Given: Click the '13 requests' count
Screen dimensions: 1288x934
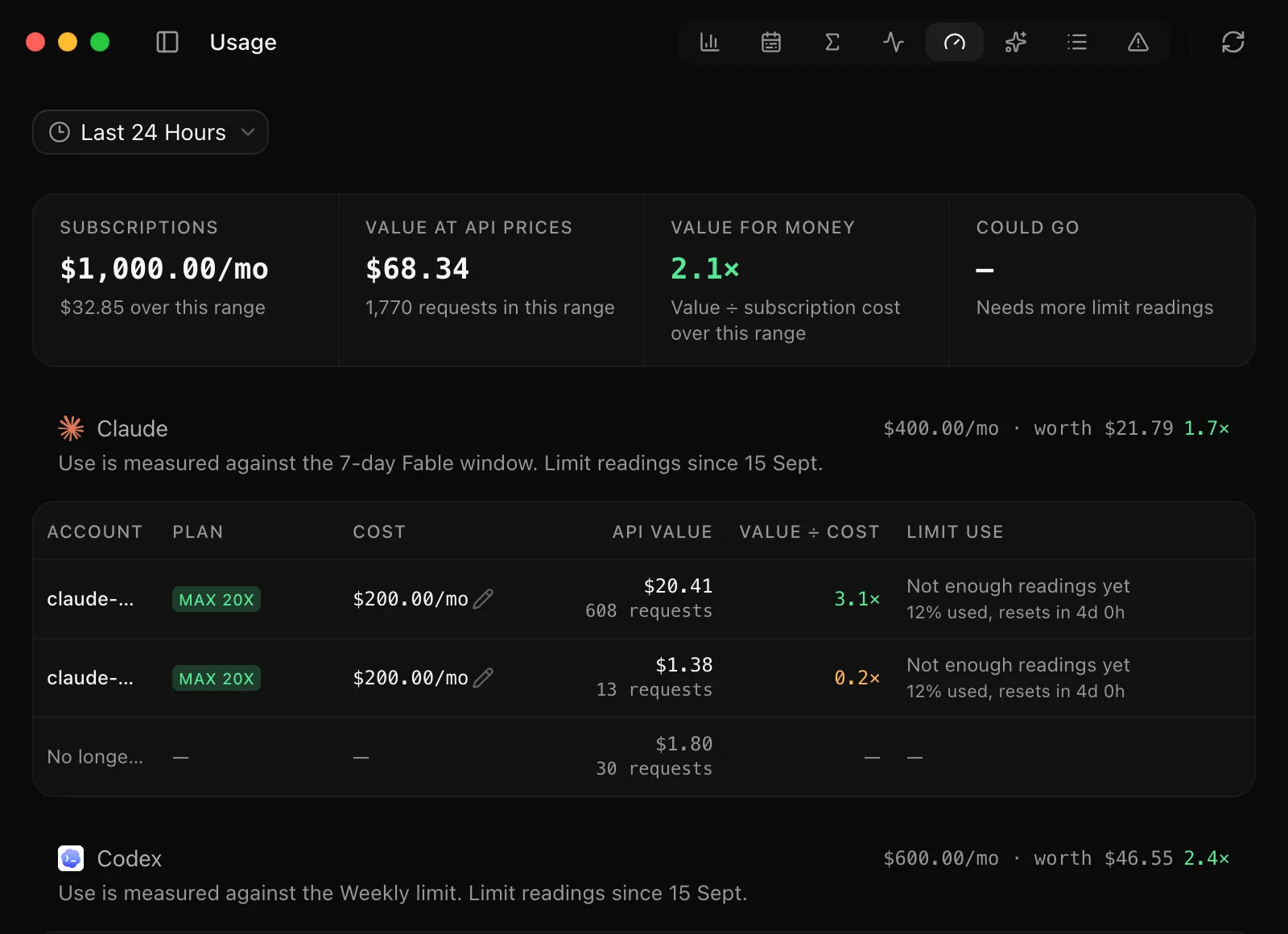Looking at the screenshot, I should coord(654,690).
